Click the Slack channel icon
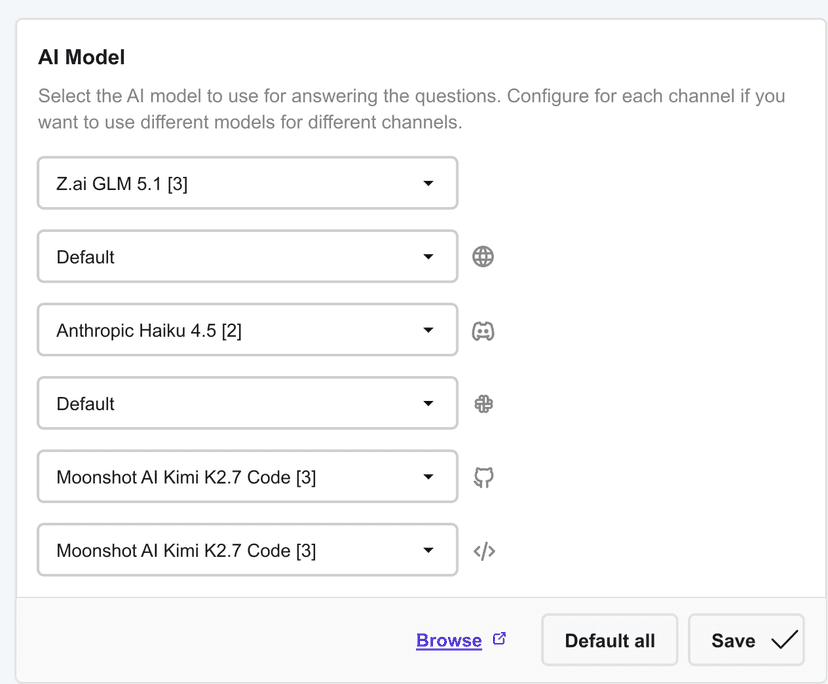 click(484, 404)
